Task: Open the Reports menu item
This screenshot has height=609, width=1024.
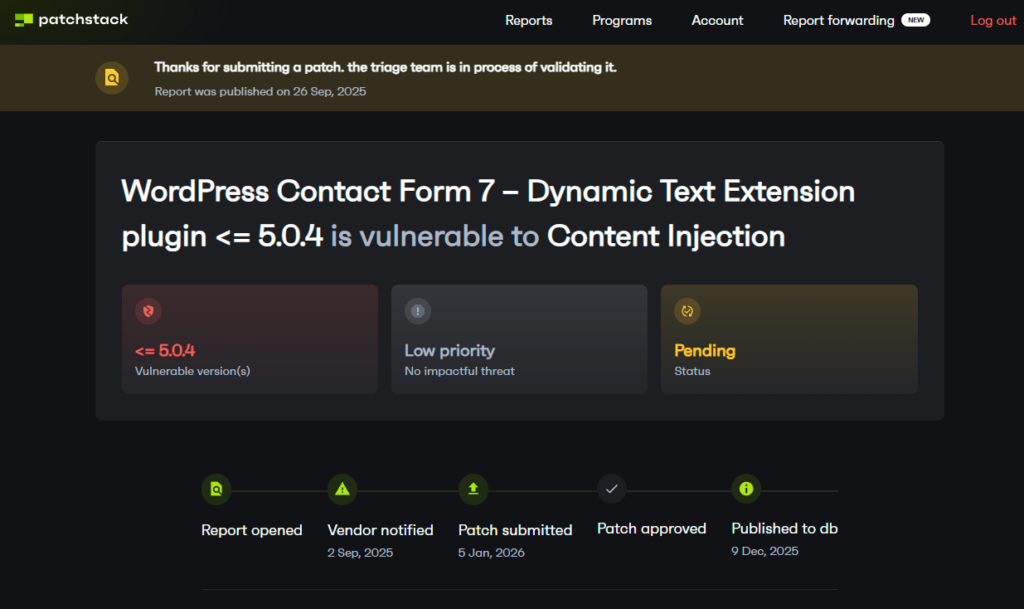Action: (x=528, y=20)
